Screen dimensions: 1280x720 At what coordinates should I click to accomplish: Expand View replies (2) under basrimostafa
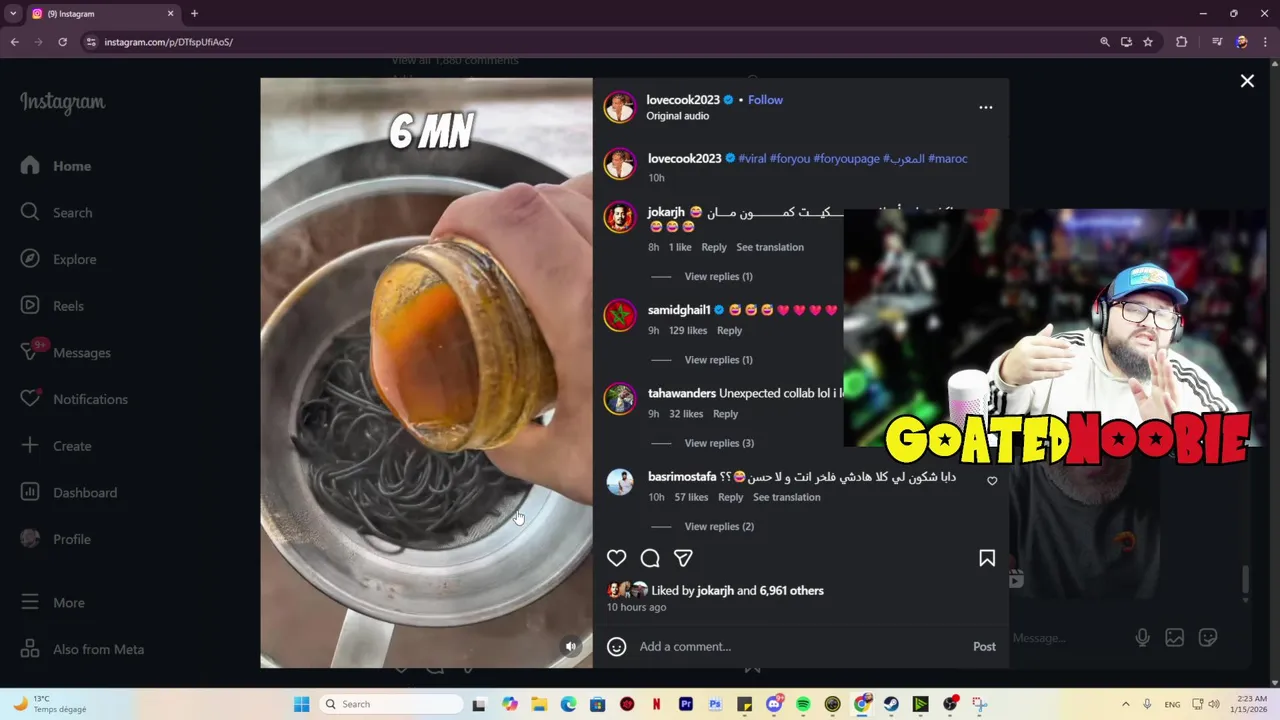point(719,526)
